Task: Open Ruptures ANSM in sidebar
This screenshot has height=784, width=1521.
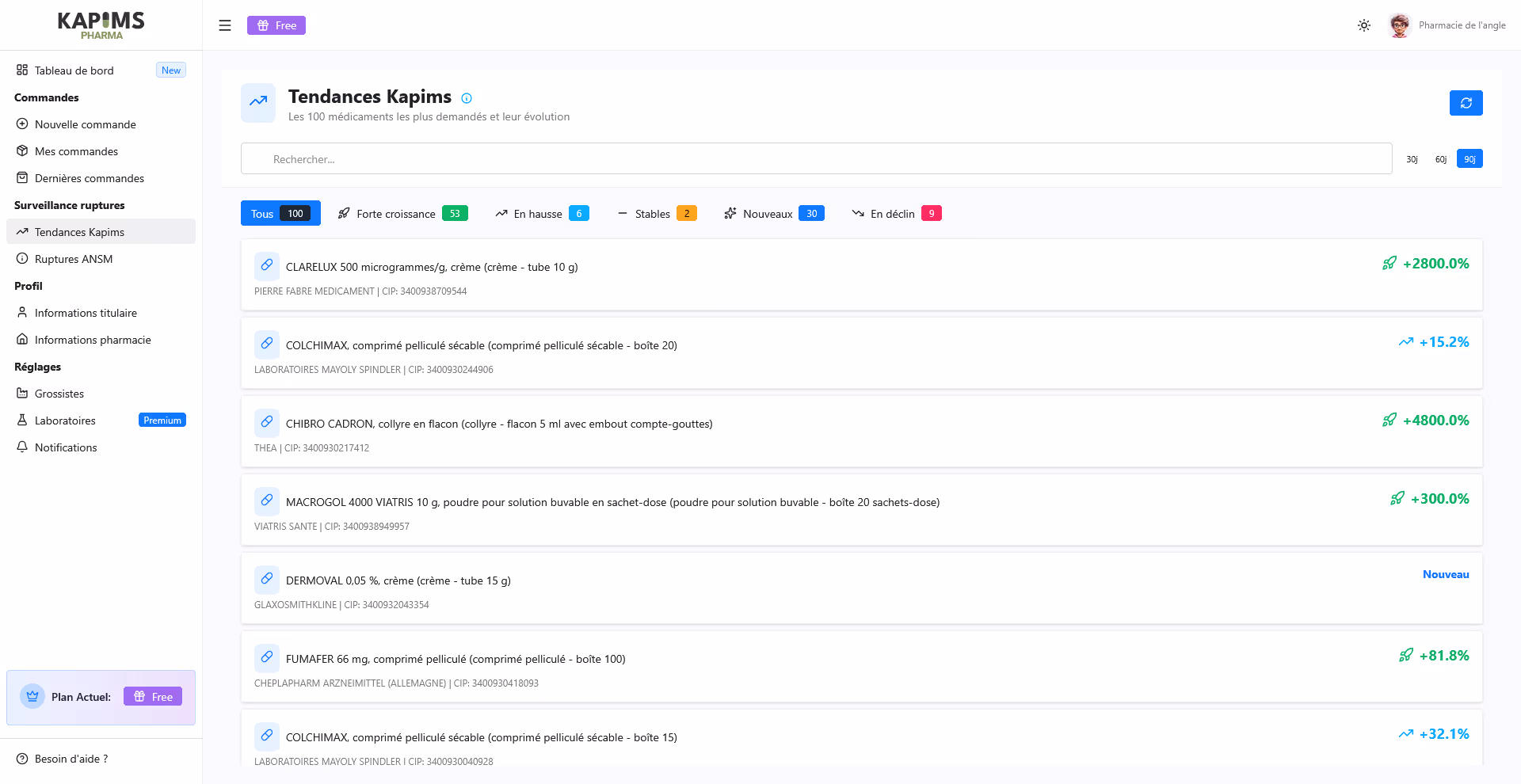Action: (74, 259)
